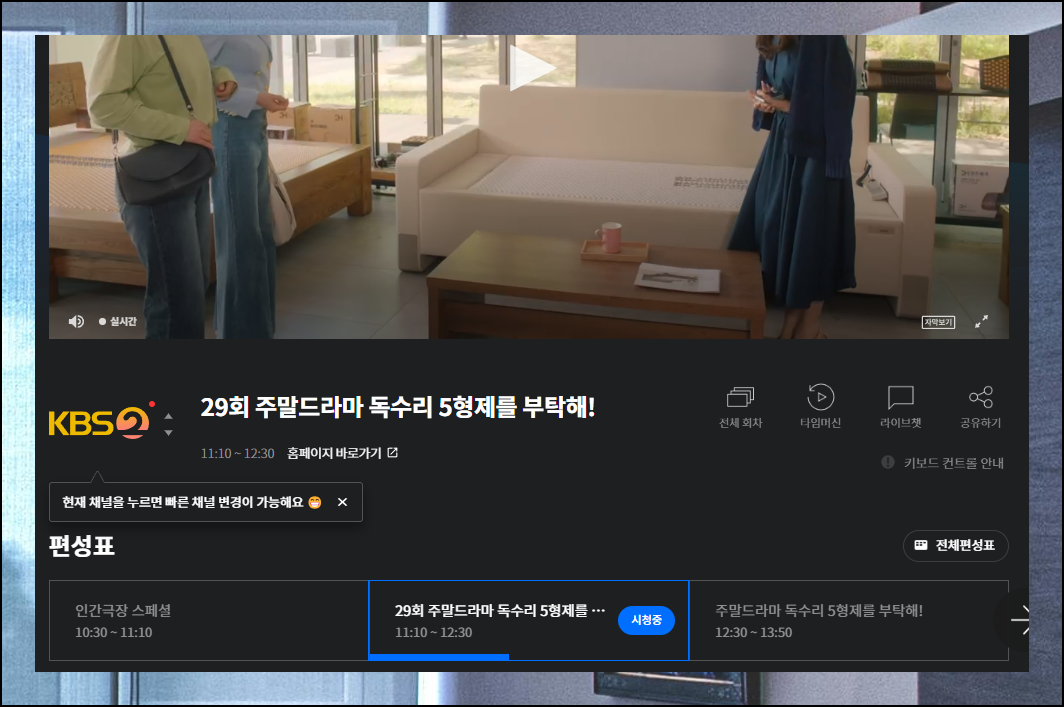Open 키보드 컨트롤 안내 info

click(943, 463)
